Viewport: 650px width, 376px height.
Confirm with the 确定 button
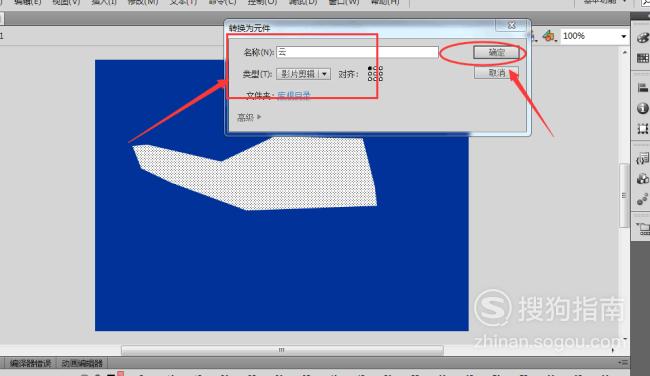pyautogui.click(x=496, y=53)
